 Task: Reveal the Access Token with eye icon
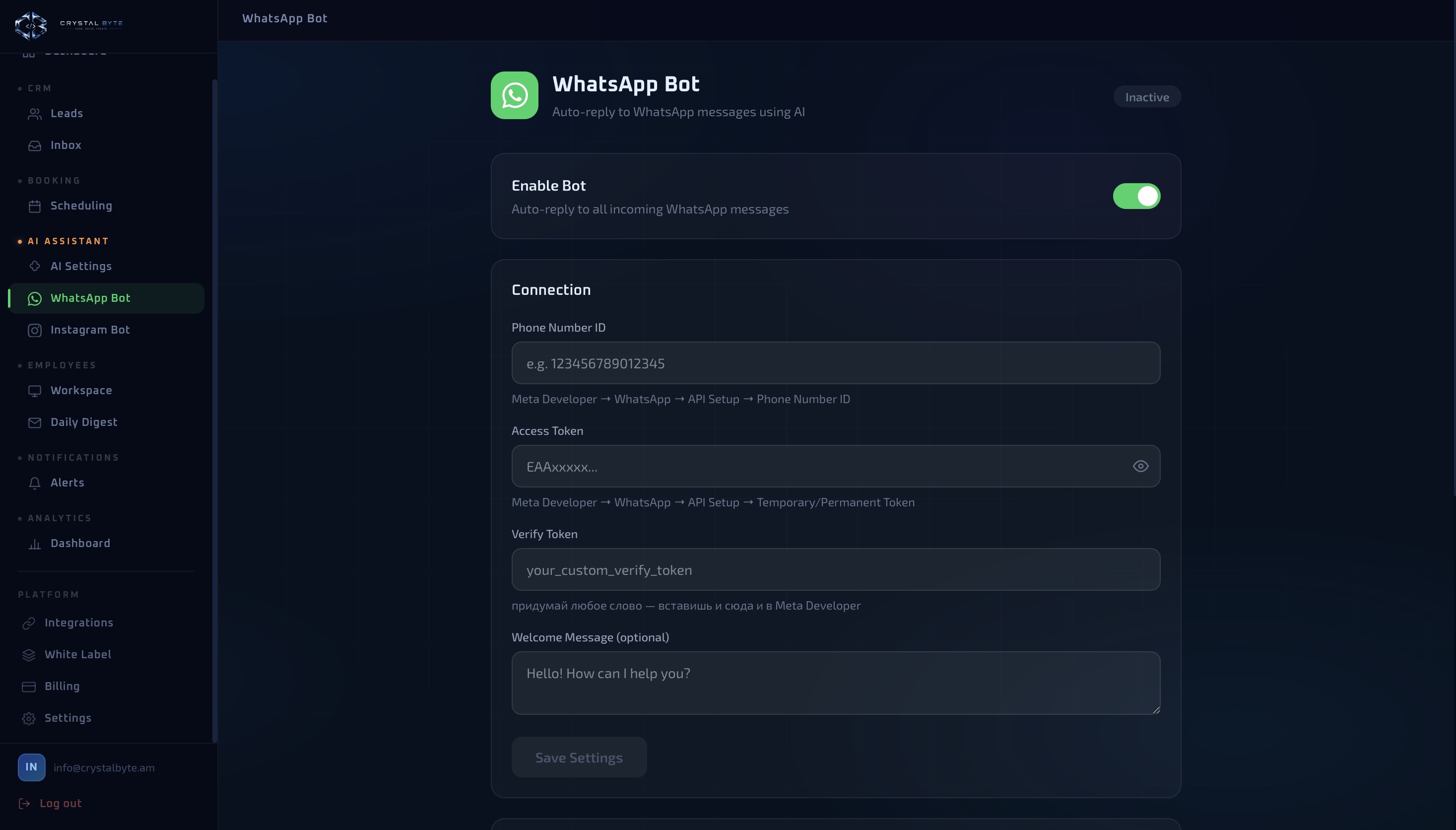point(1140,466)
